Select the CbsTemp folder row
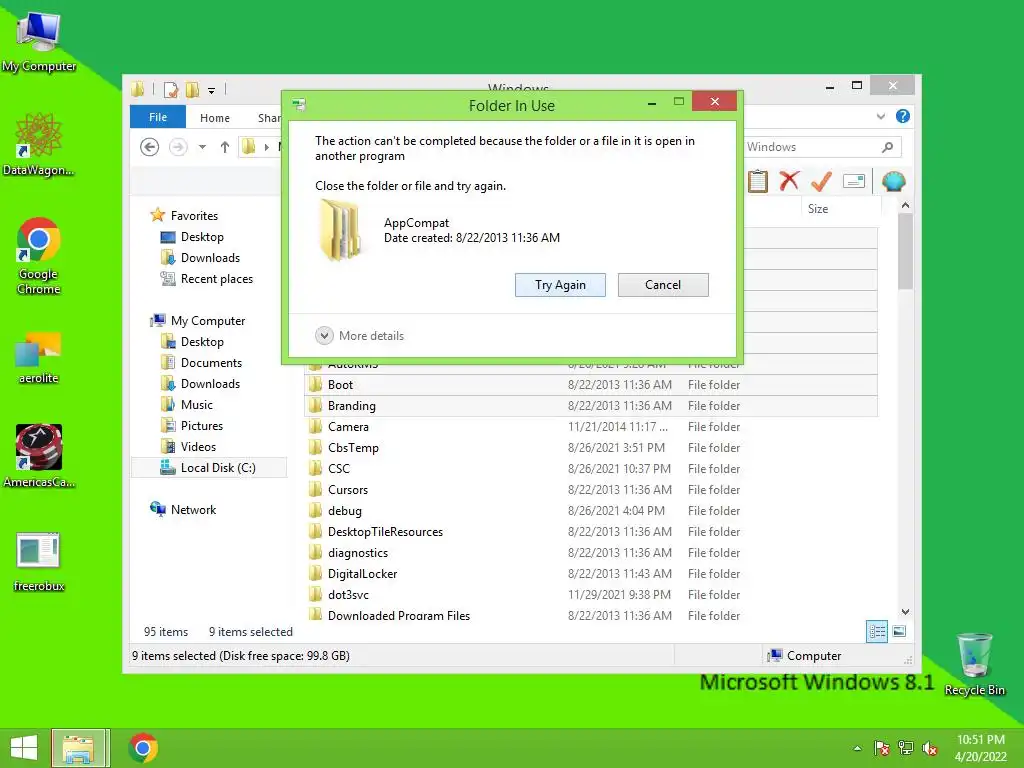The width and height of the screenshot is (1024, 768). [x=590, y=447]
